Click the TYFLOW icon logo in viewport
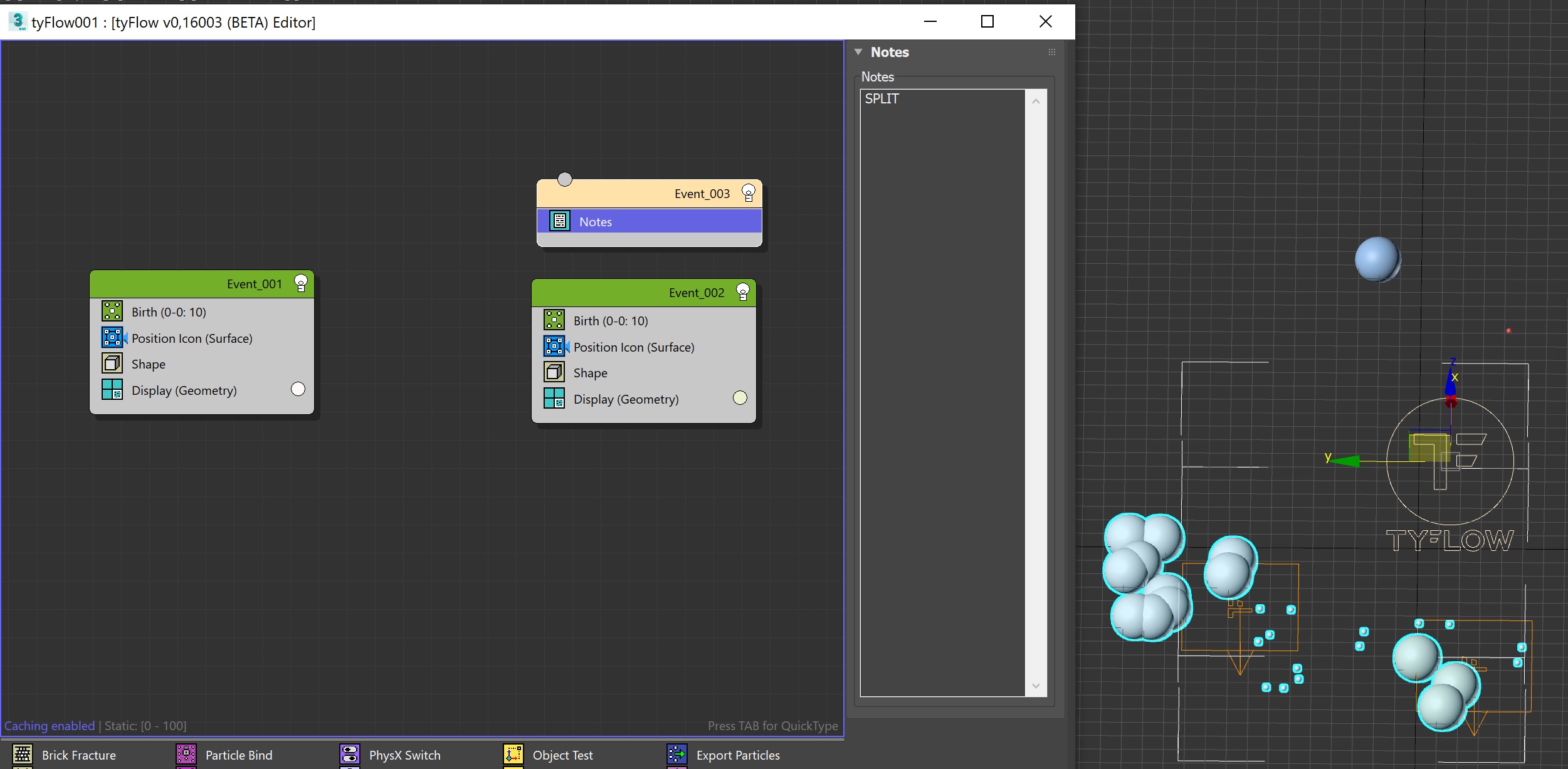1568x769 pixels. click(1450, 475)
